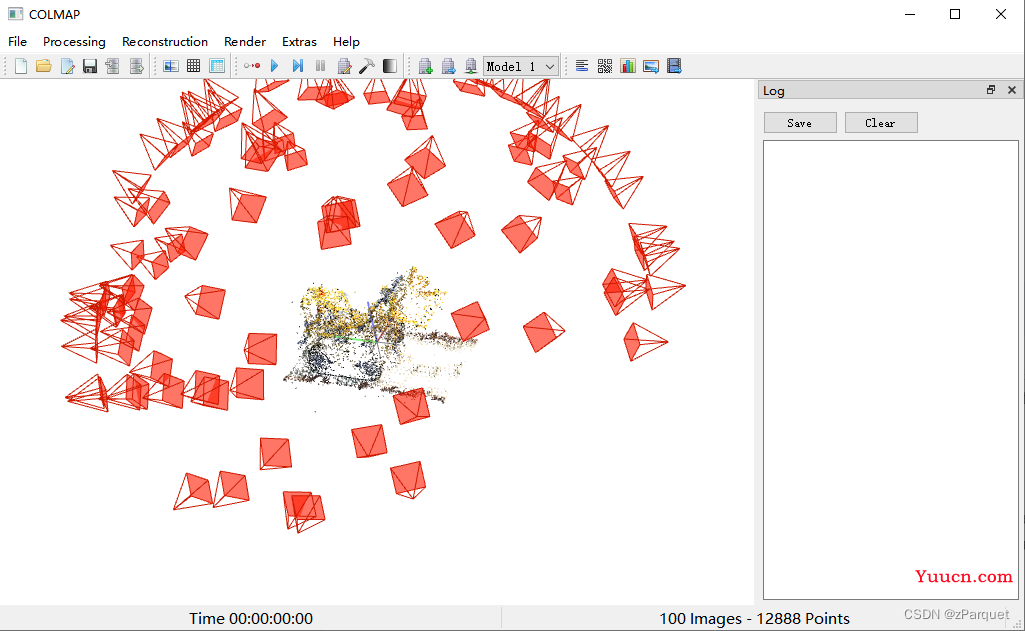
Task: Expand the Model 1 dropdown
Action: tap(521, 66)
